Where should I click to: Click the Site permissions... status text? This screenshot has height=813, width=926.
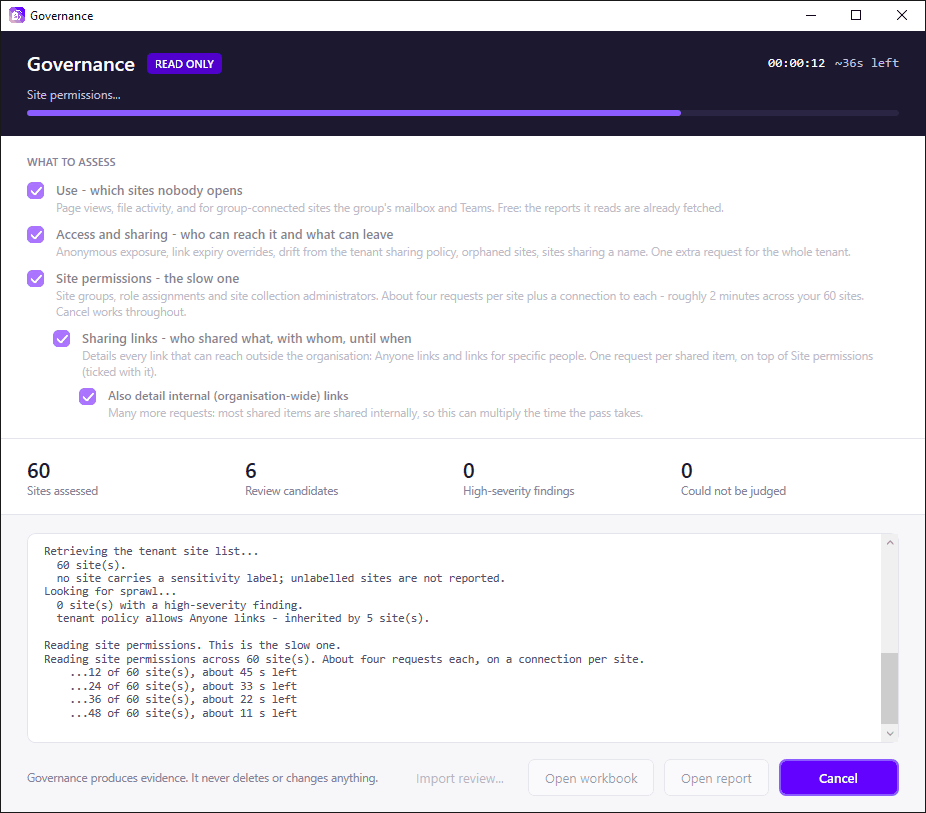click(x=74, y=95)
